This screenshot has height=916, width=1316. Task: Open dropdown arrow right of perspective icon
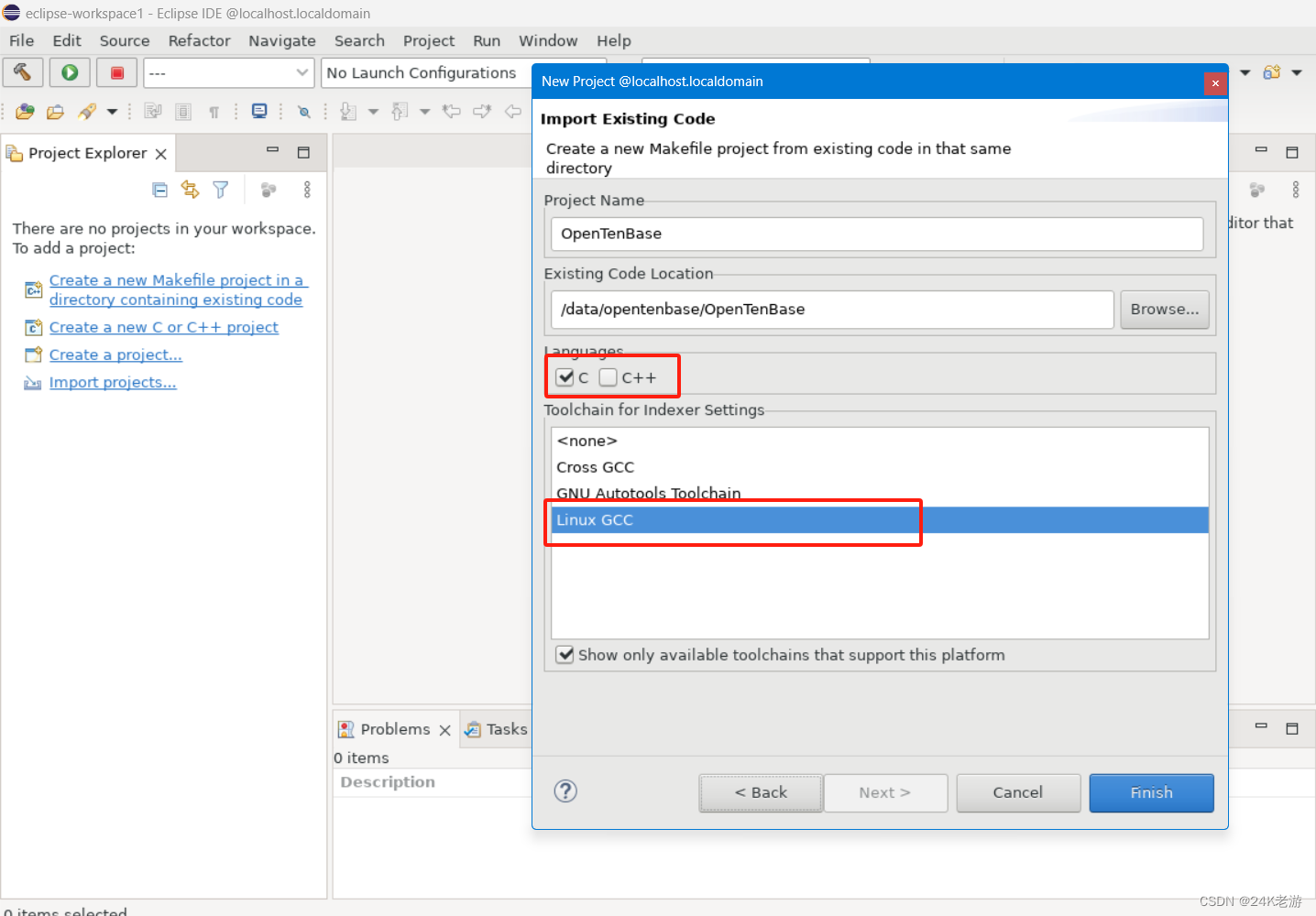pyautogui.click(x=1297, y=72)
